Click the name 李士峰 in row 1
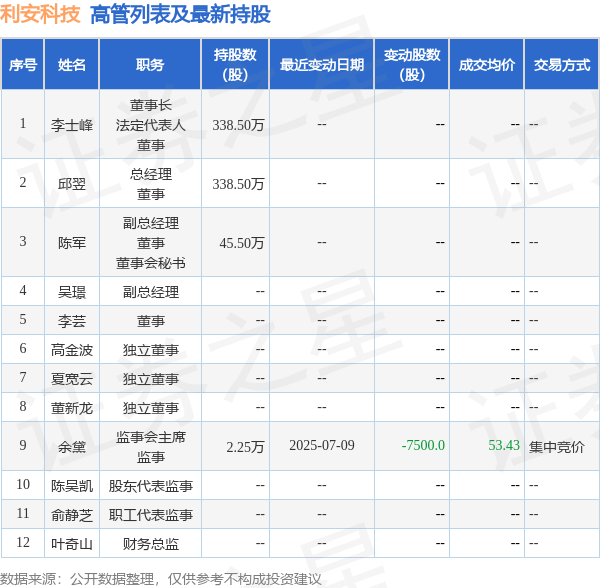The height and width of the screenshot is (588, 600). (x=72, y=125)
